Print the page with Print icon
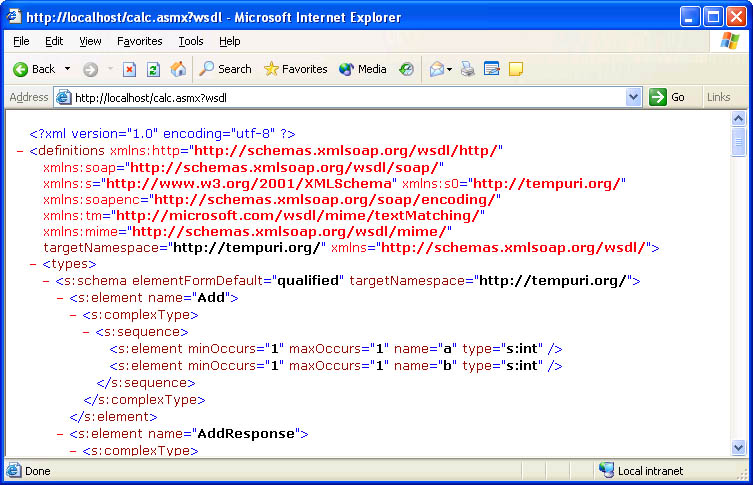Image resolution: width=753 pixels, height=485 pixels. (468, 70)
